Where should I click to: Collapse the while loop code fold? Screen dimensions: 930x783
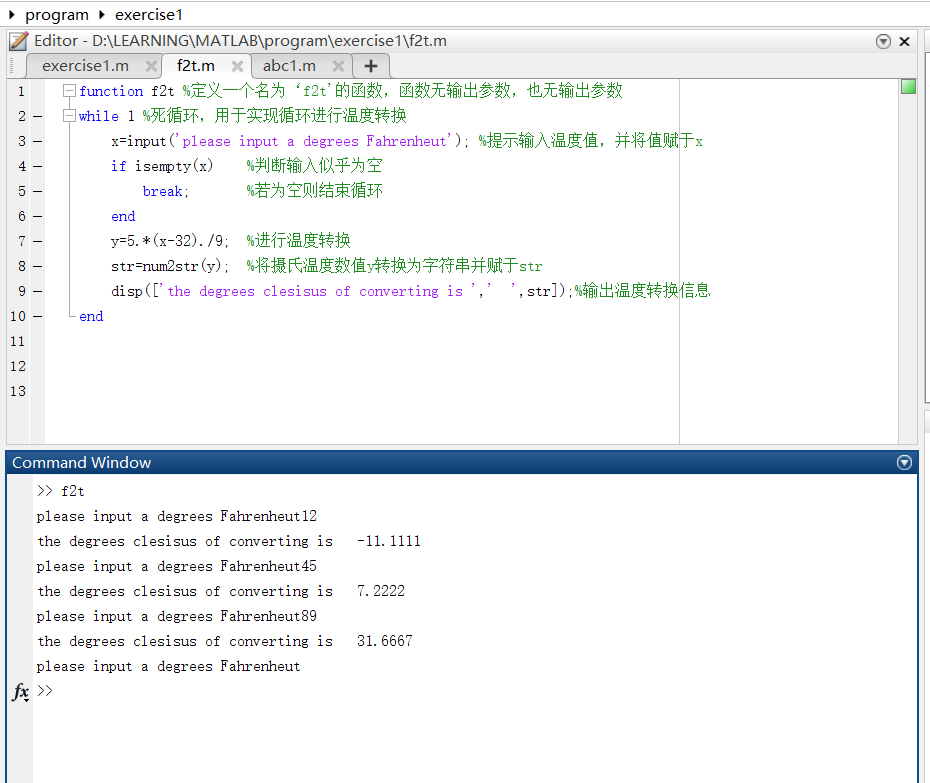[70, 116]
